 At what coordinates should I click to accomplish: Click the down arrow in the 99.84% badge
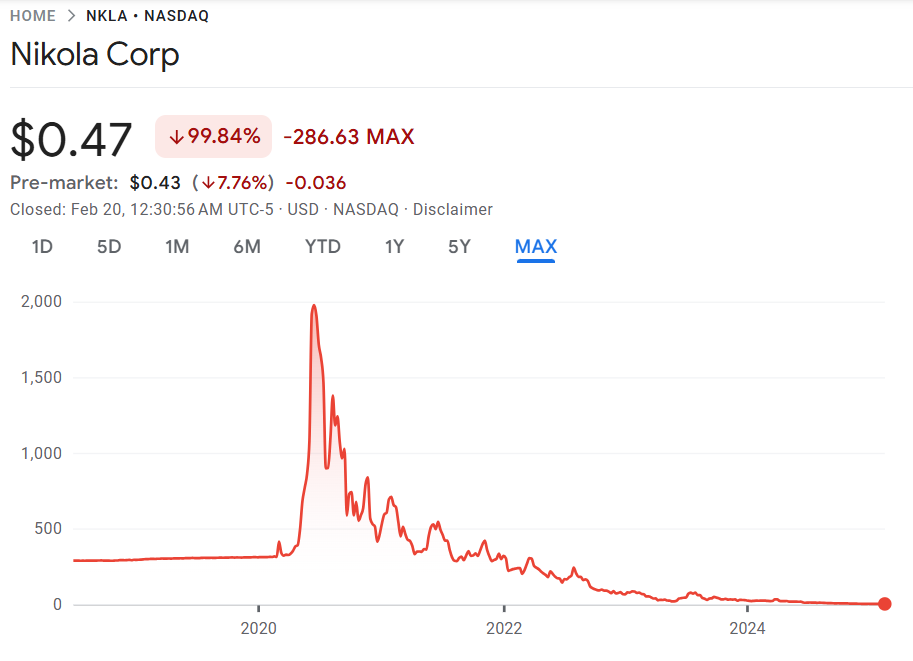176,137
